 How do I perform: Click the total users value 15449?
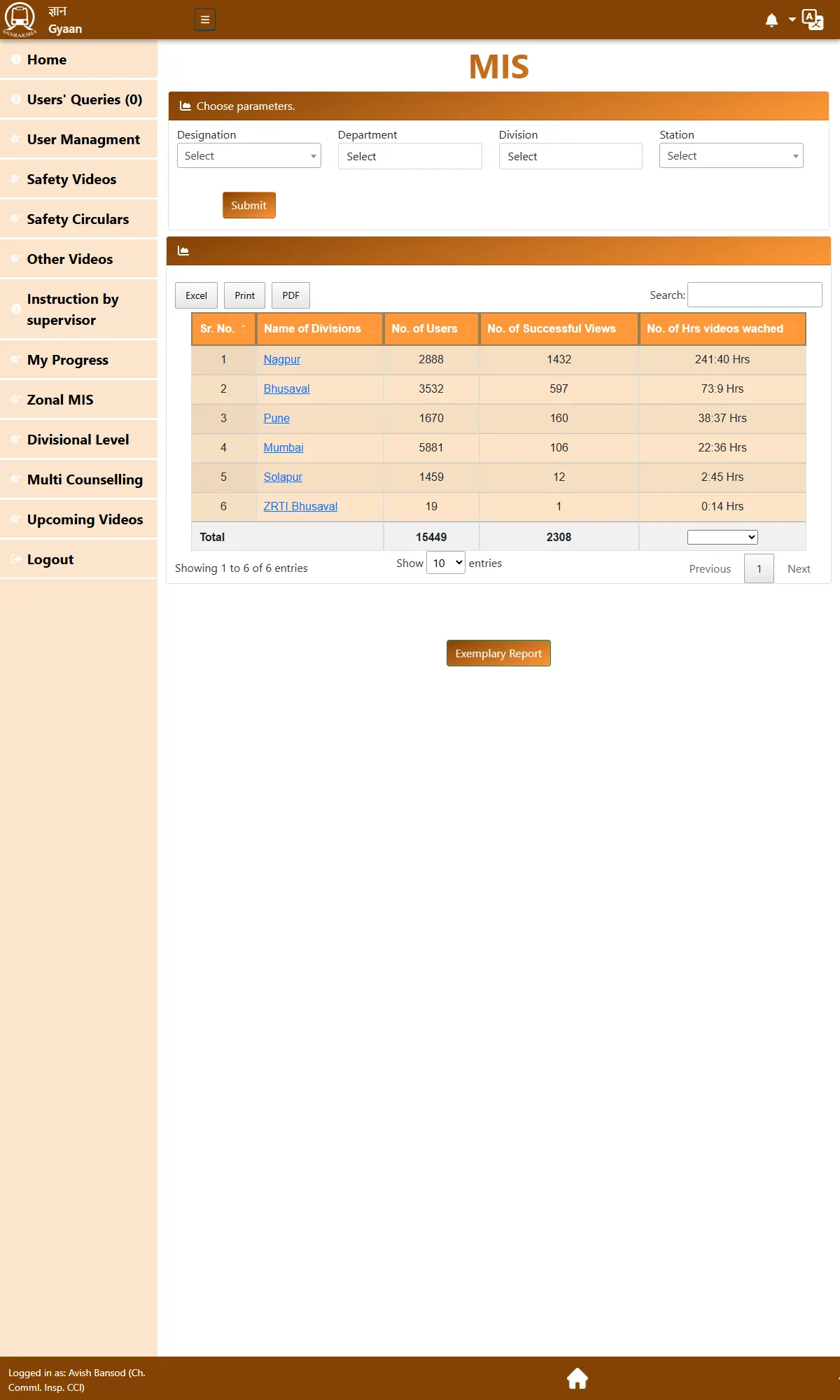point(431,537)
